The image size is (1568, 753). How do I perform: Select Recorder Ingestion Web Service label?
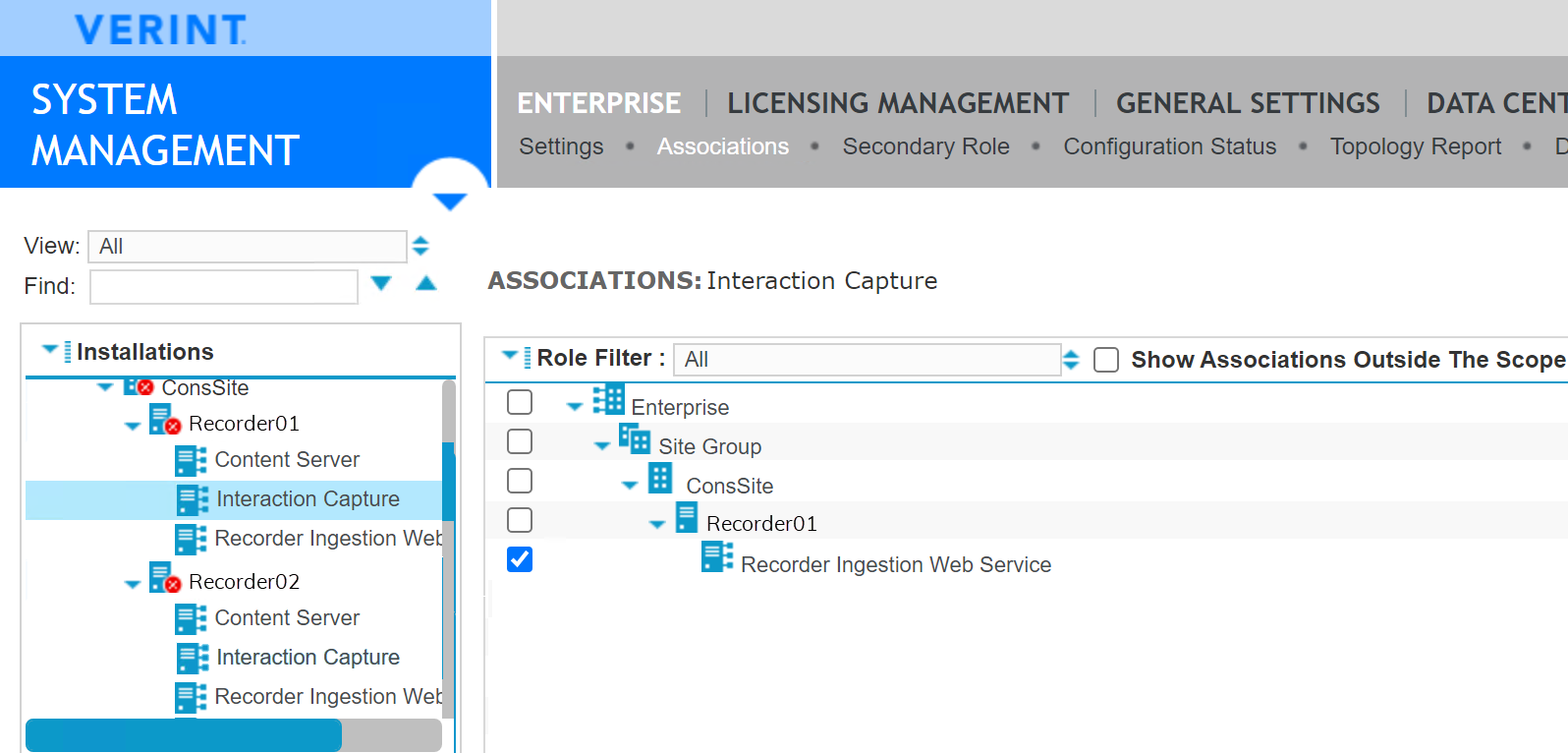(x=896, y=565)
